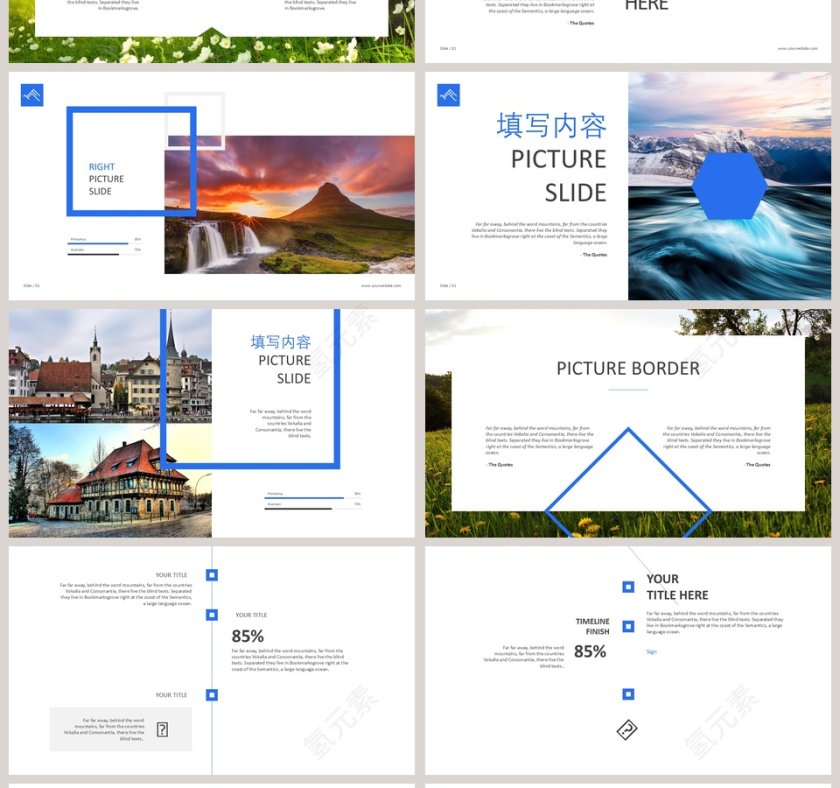Open www.yourwebsite.com link on Right Picture Slide
This screenshot has width=840, height=788.
tap(381, 286)
